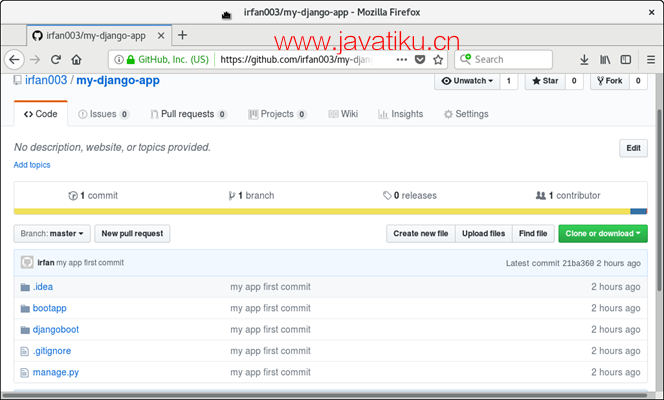
Task: Open the Projects tab
Action: pyautogui.click(x=277, y=114)
